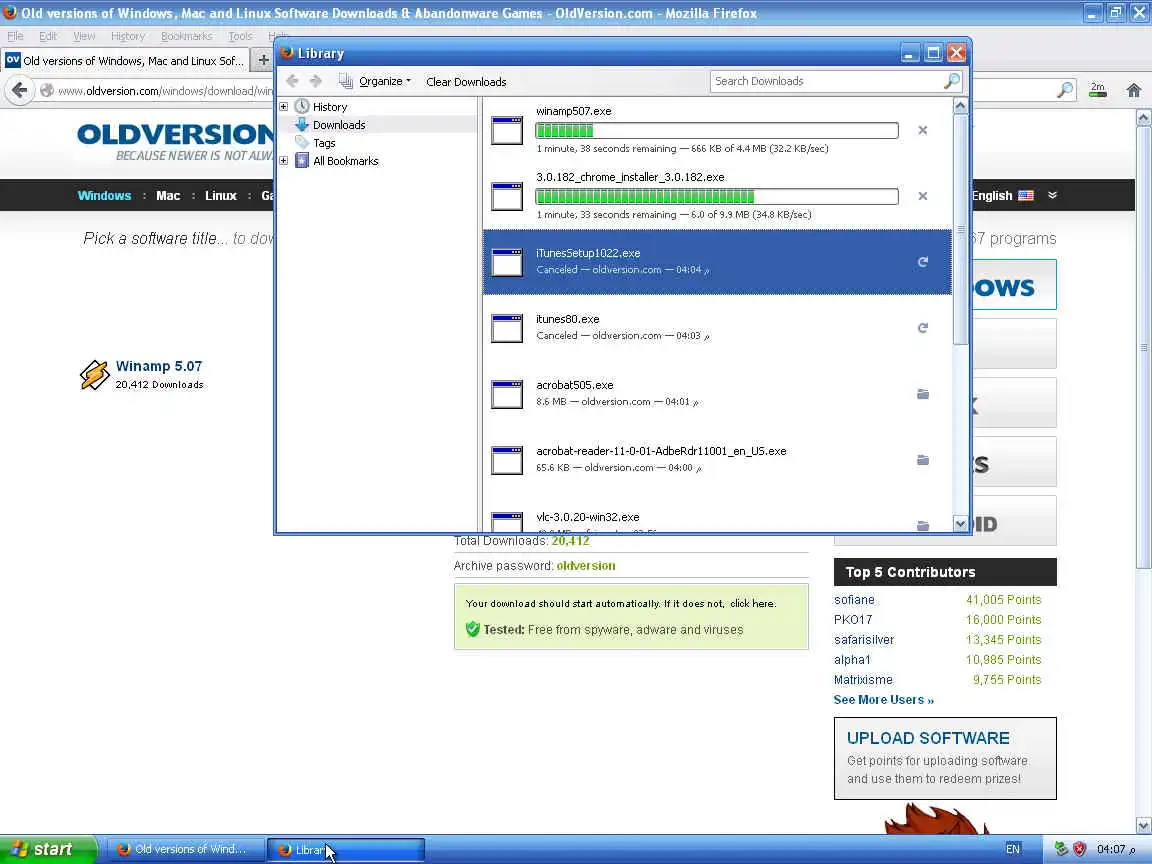Click the Library back arrow
The height and width of the screenshot is (864, 1152).
[x=292, y=81]
